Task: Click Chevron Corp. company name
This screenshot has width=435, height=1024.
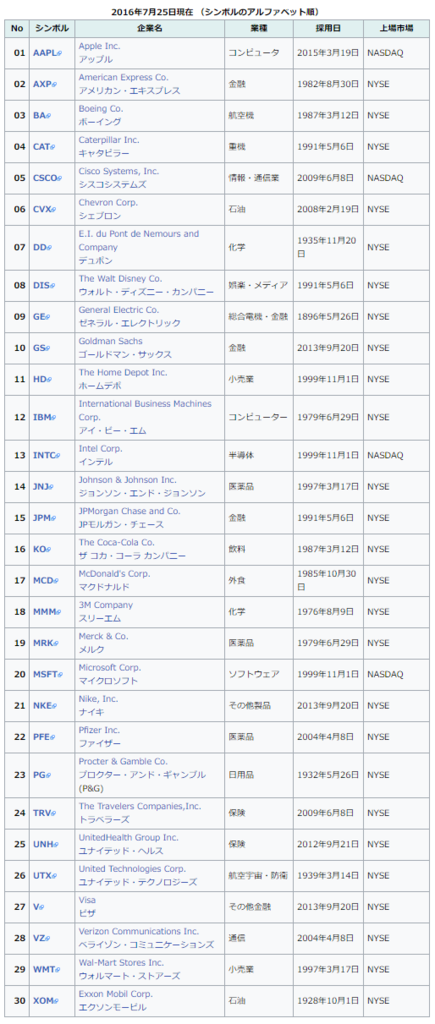Action: click(108, 203)
